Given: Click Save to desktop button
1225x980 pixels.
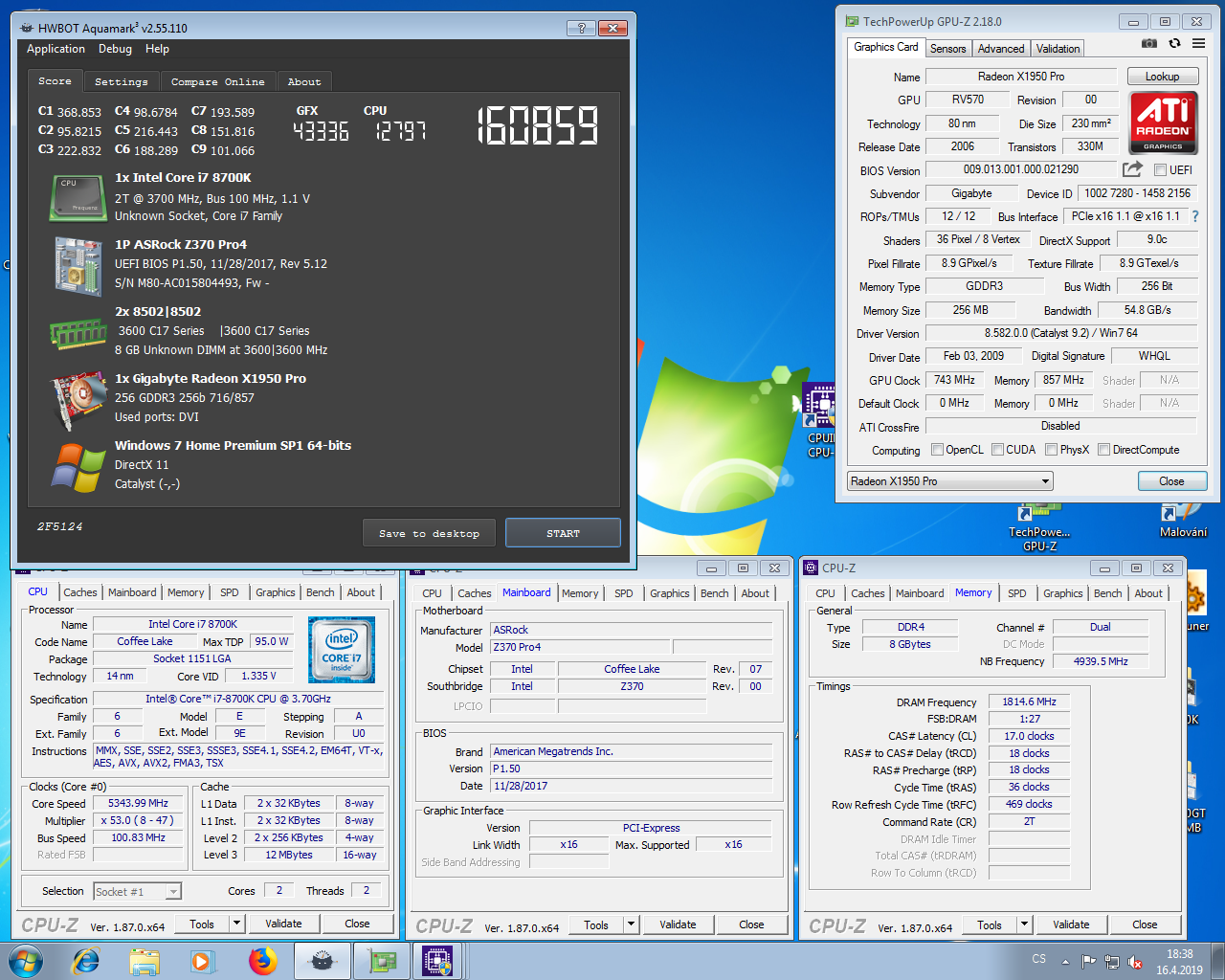Looking at the screenshot, I should pyautogui.click(x=429, y=533).
